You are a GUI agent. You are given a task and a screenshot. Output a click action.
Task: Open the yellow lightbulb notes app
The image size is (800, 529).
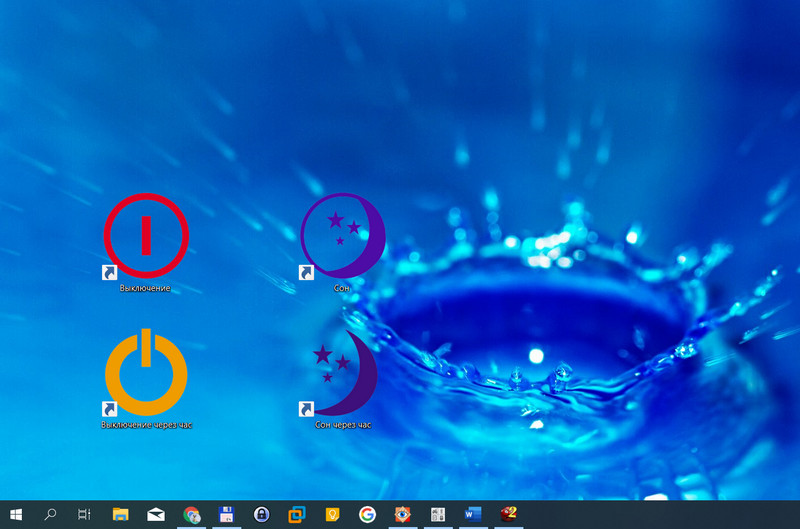[x=332, y=514]
